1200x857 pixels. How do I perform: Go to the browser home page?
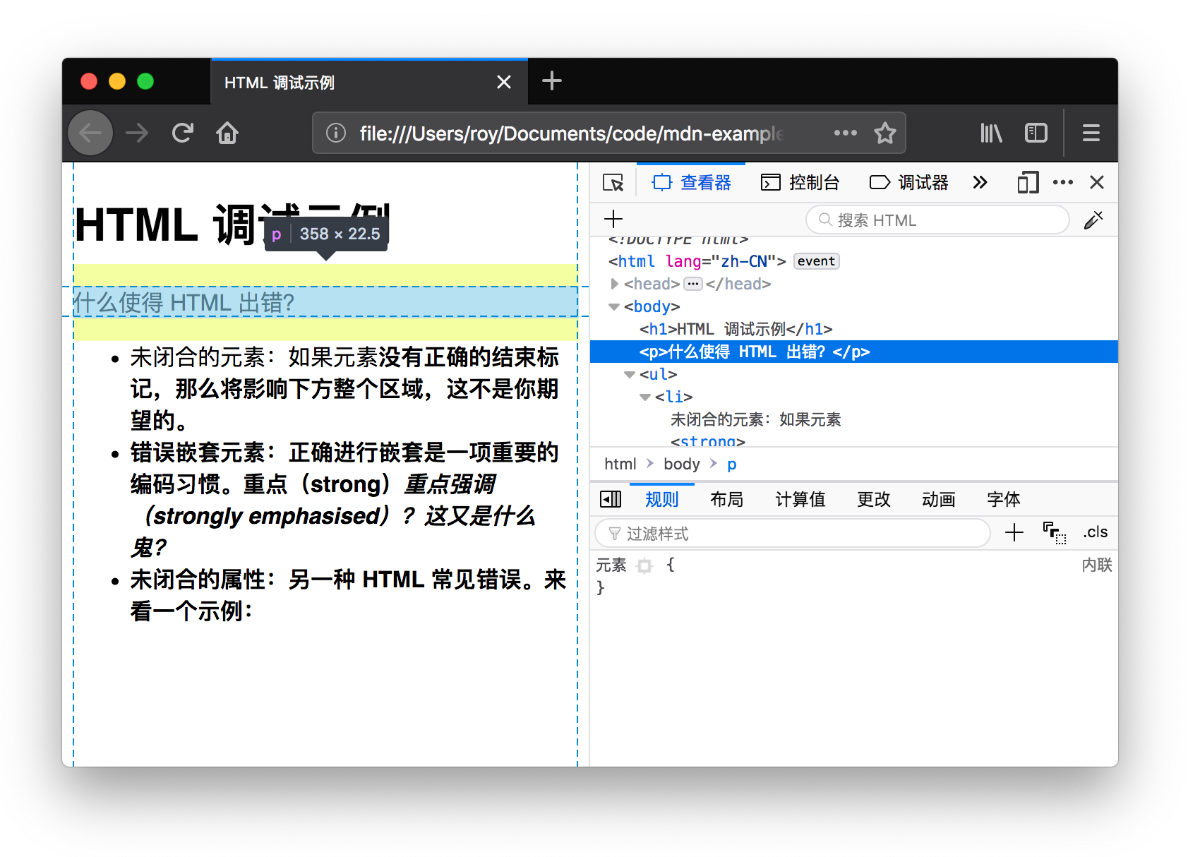[x=228, y=133]
